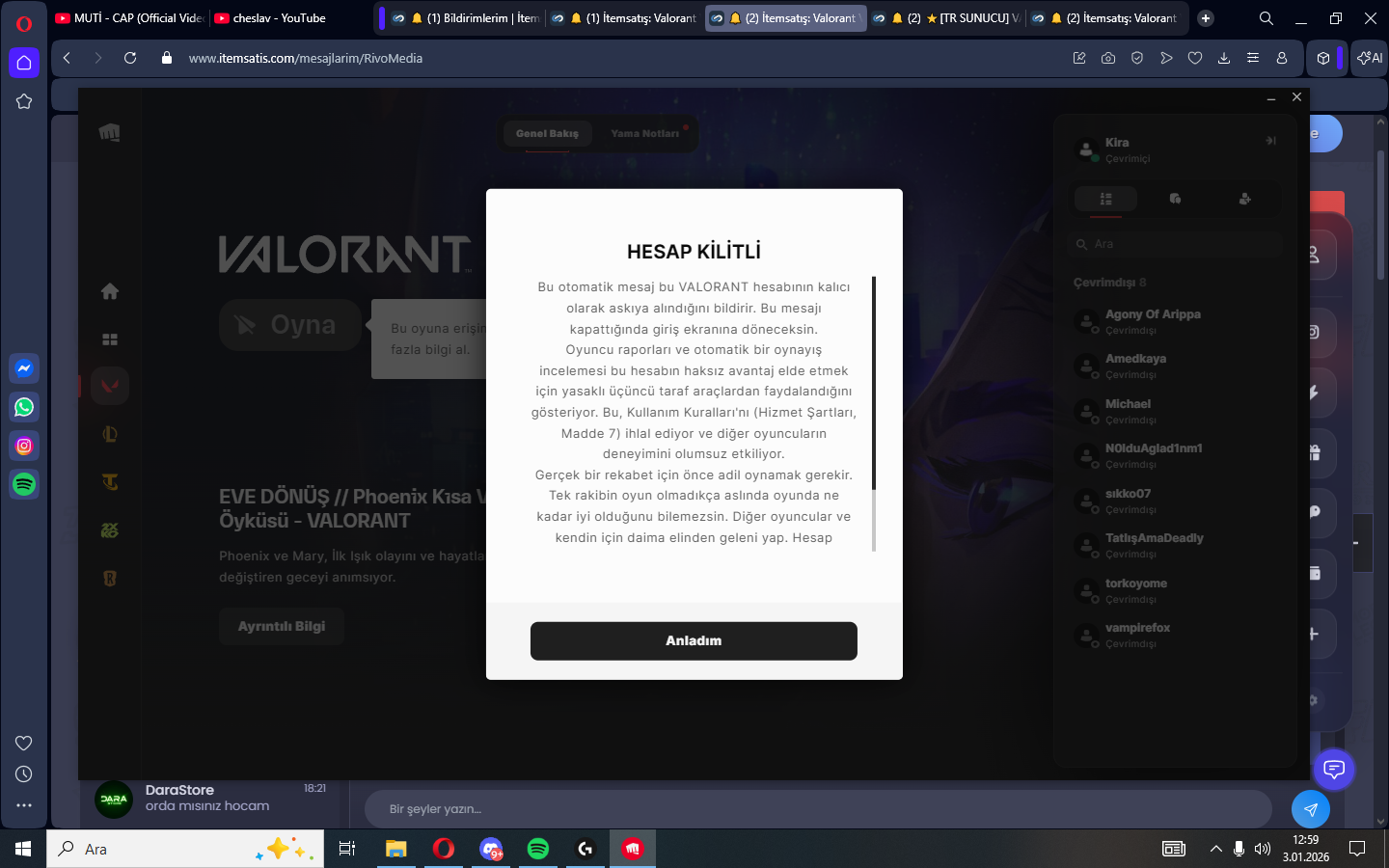Open the three-dot sidebar setup menu

click(24, 805)
